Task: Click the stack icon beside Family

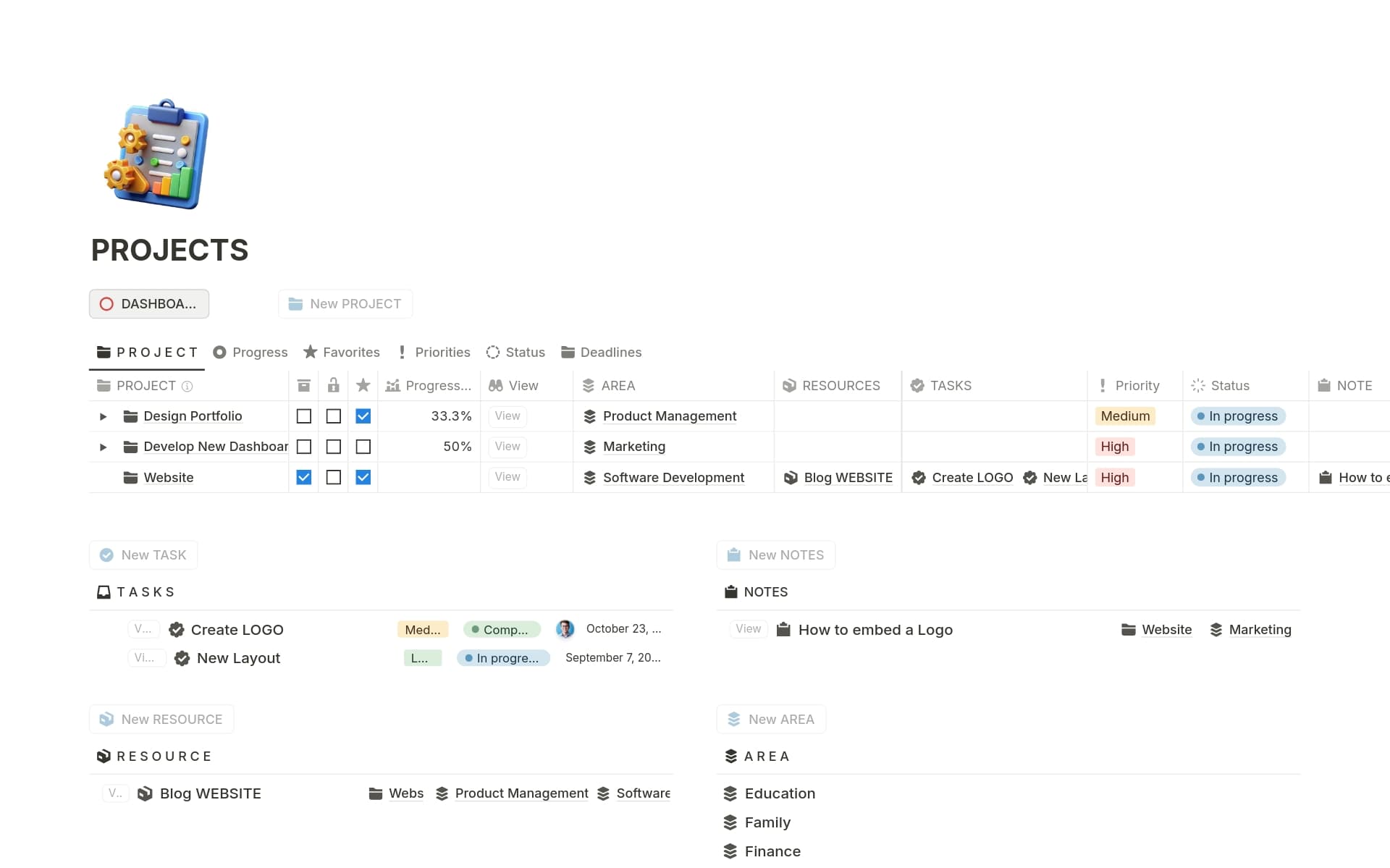Action: pyautogui.click(x=730, y=822)
